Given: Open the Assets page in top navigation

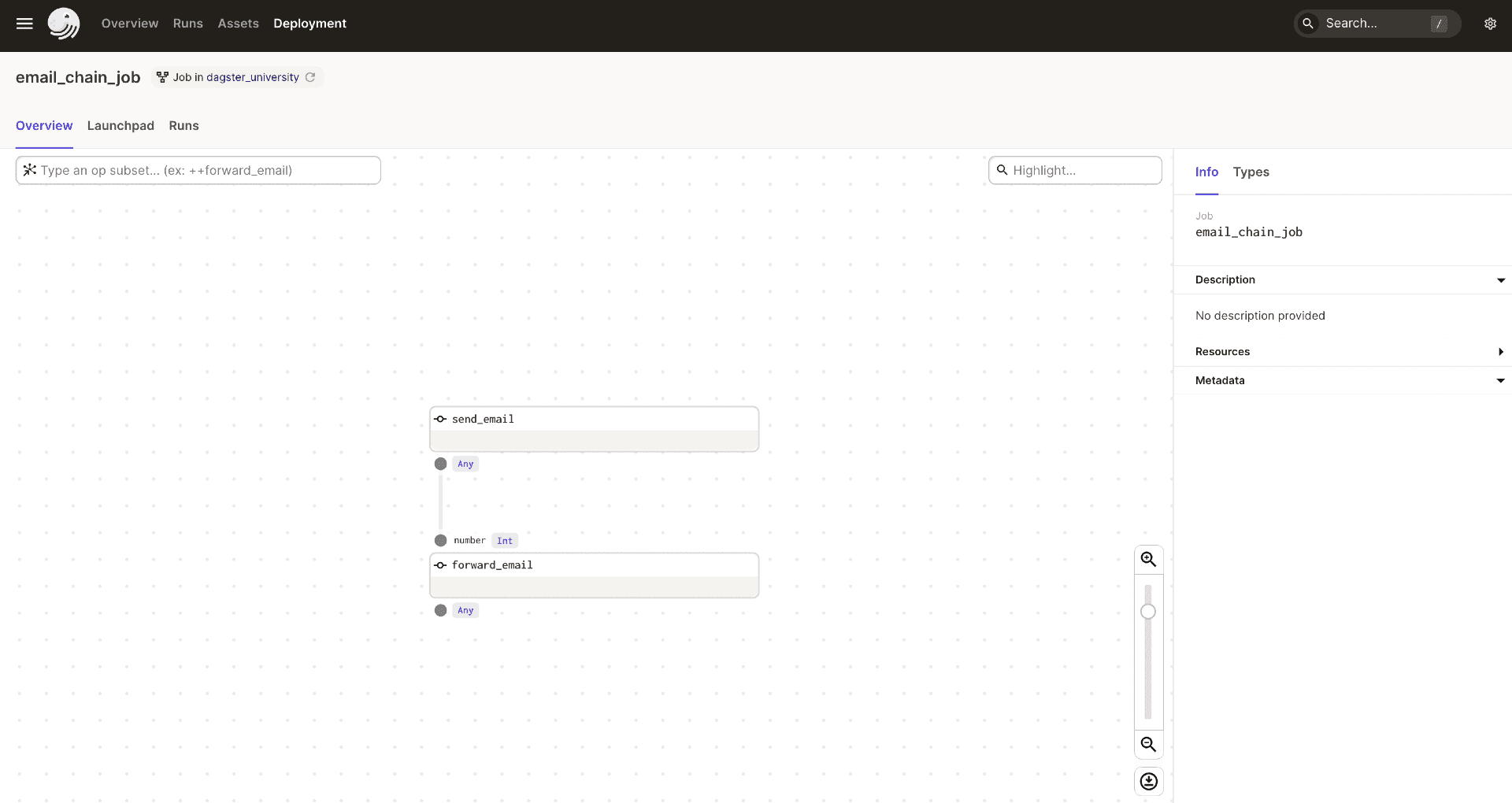Looking at the screenshot, I should click(238, 24).
